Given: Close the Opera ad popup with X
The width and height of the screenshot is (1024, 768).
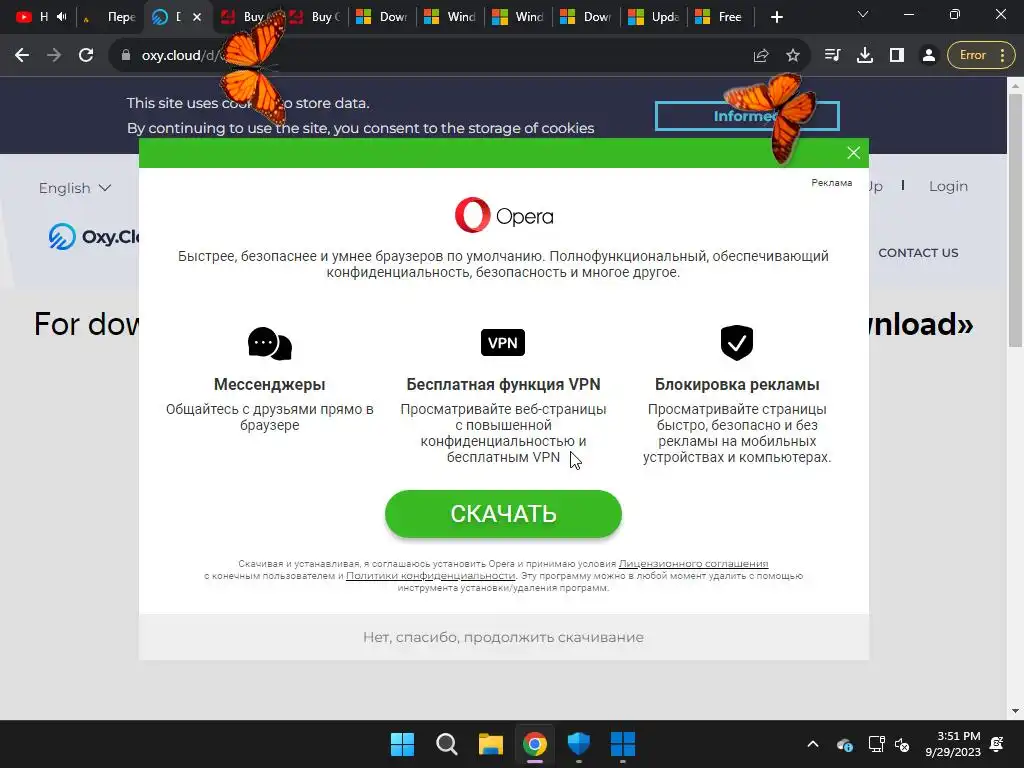Looking at the screenshot, I should [x=854, y=153].
